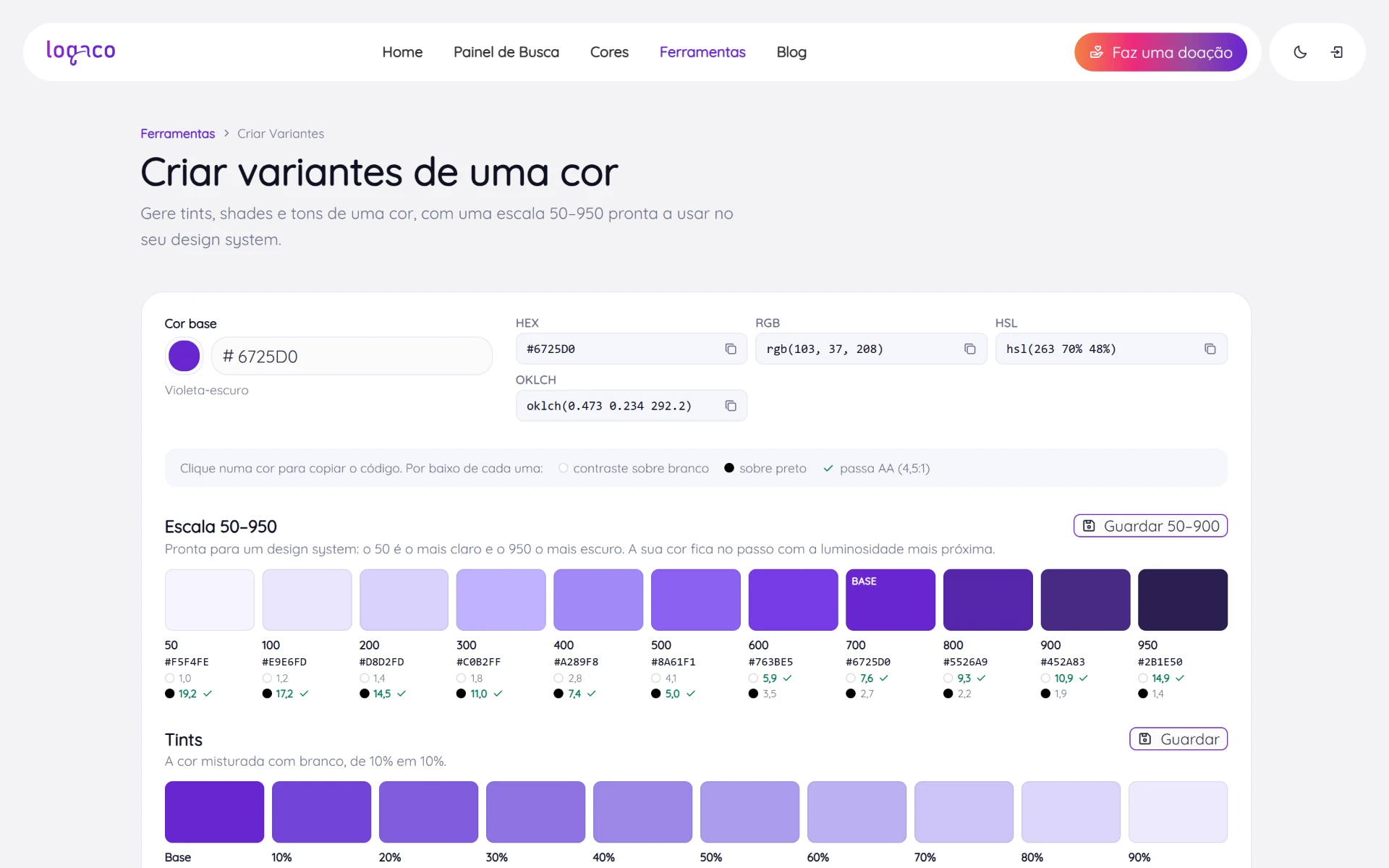Open the Blog page
1389x868 pixels.
(791, 52)
